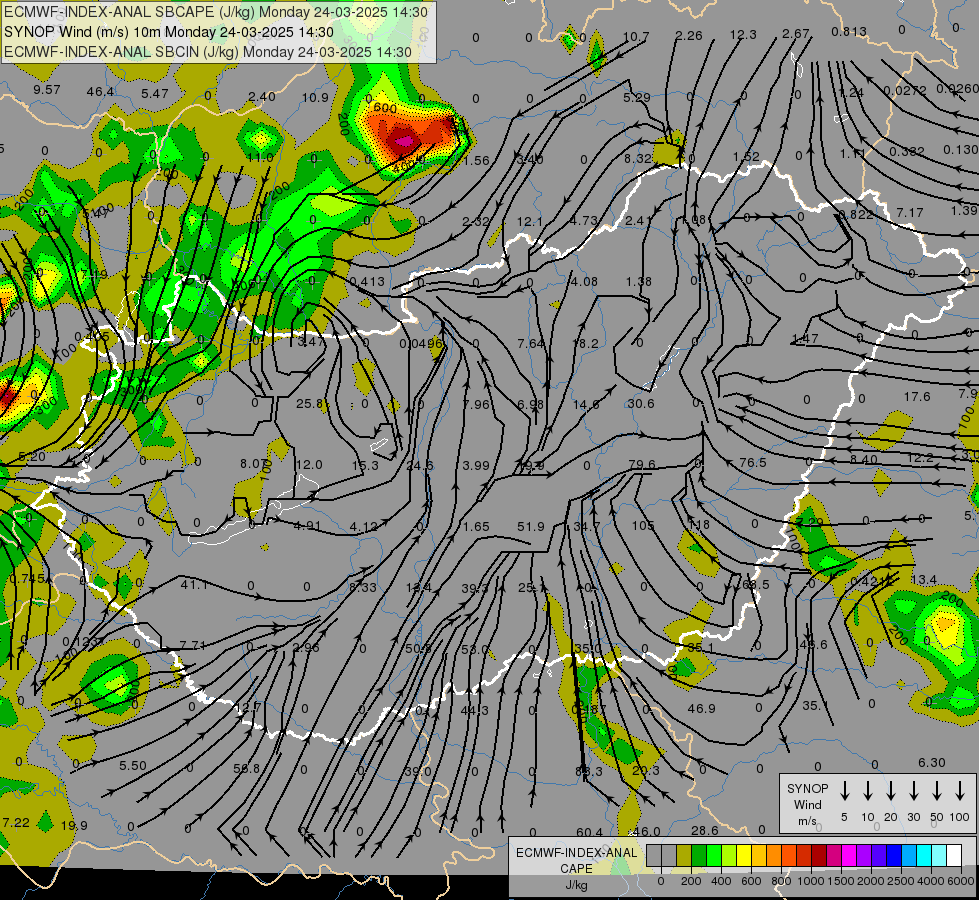Viewport: 979px width, 900px height.
Task: Click map value '28.6'
Action: [x=704, y=830]
